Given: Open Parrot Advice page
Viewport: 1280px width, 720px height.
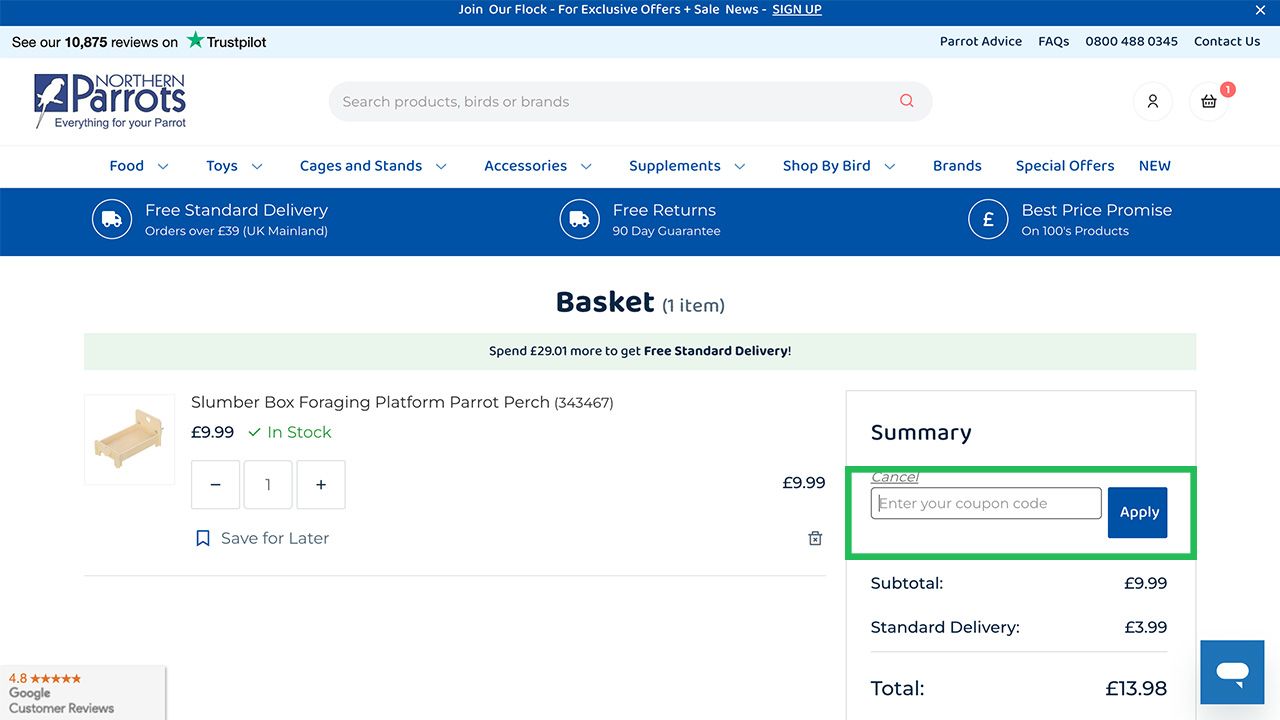Looking at the screenshot, I should [x=981, y=41].
